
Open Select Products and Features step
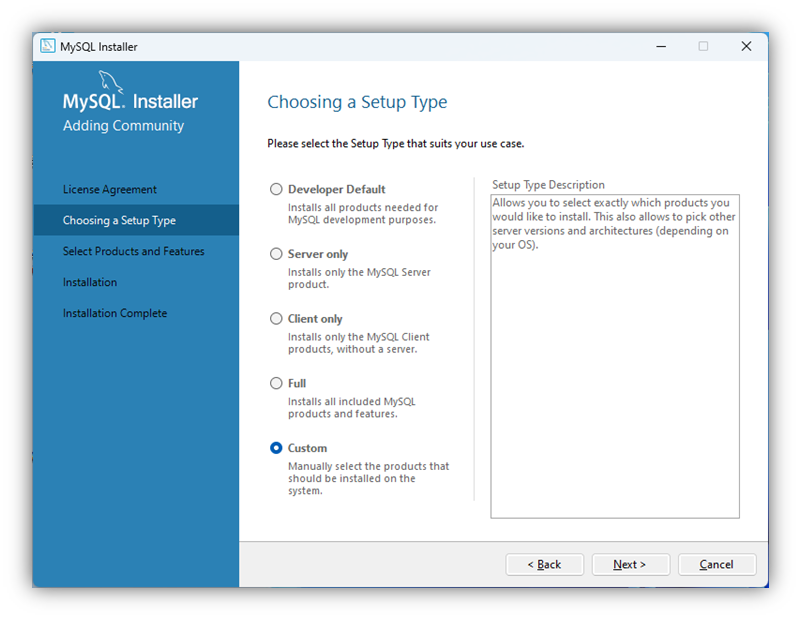[x=136, y=251]
